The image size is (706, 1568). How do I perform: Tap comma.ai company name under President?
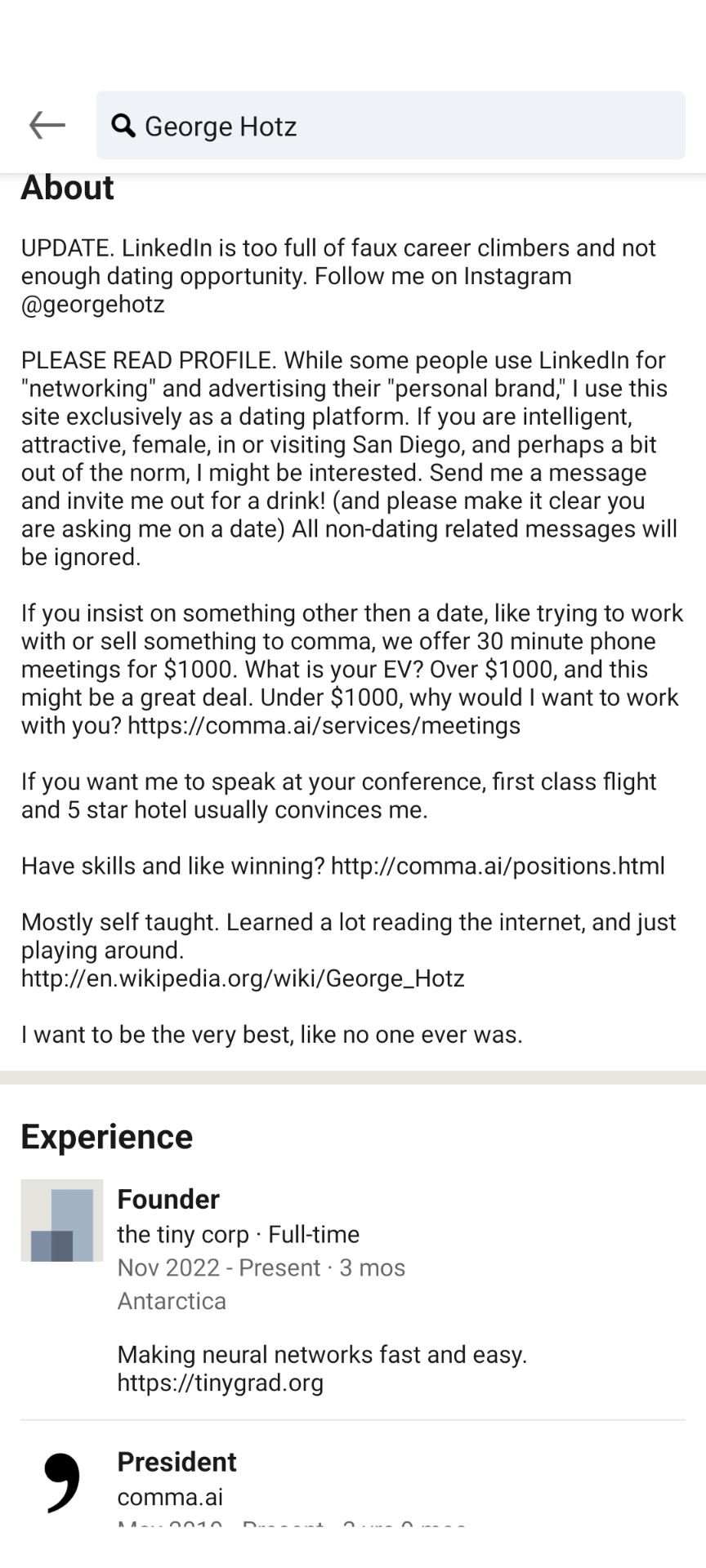pos(170,1497)
